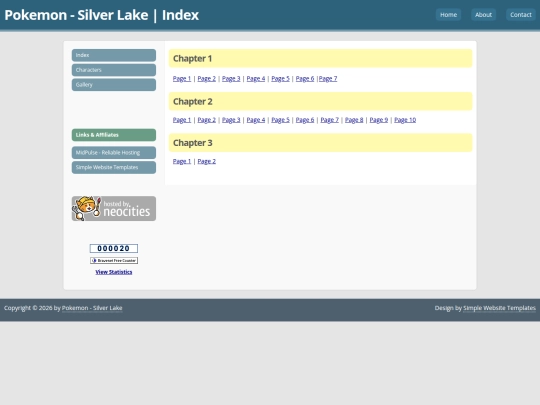
Task: Click the Links & Affiliates heading
Action: tap(114, 135)
